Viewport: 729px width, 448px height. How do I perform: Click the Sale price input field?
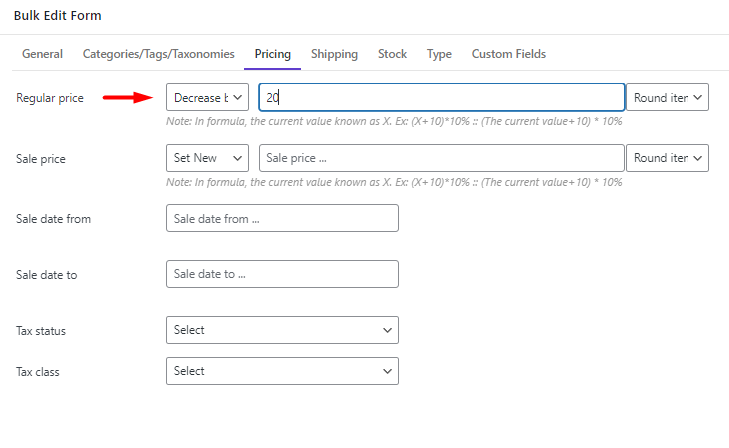tap(442, 158)
